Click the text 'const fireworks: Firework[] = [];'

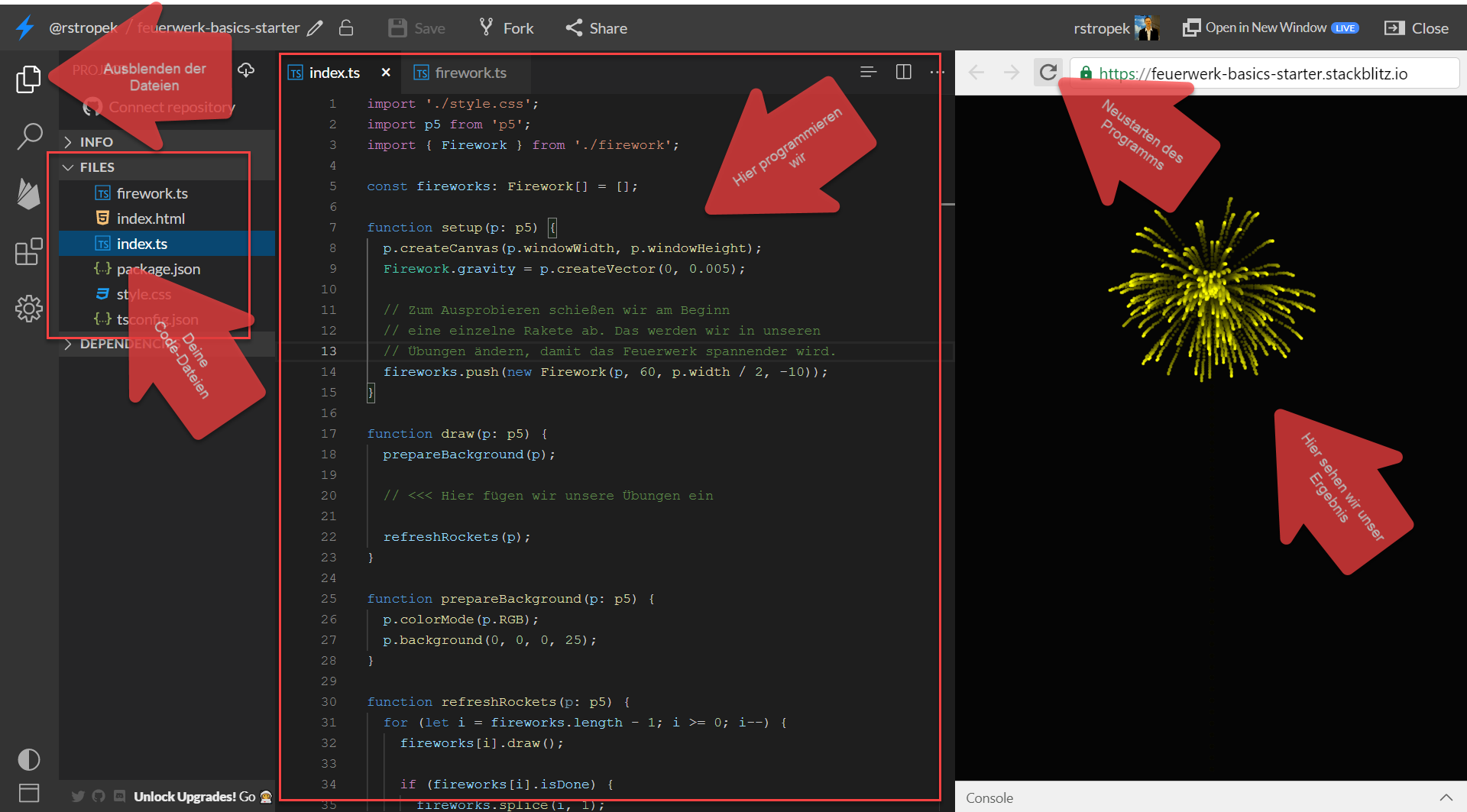point(502,186)
